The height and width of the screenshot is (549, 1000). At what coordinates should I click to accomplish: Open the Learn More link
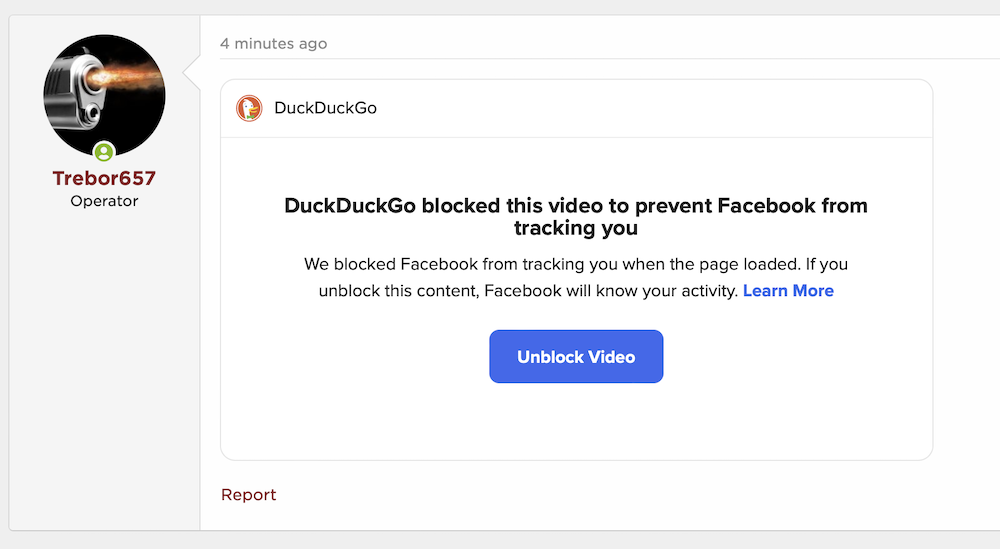click(x=788, y=291)
